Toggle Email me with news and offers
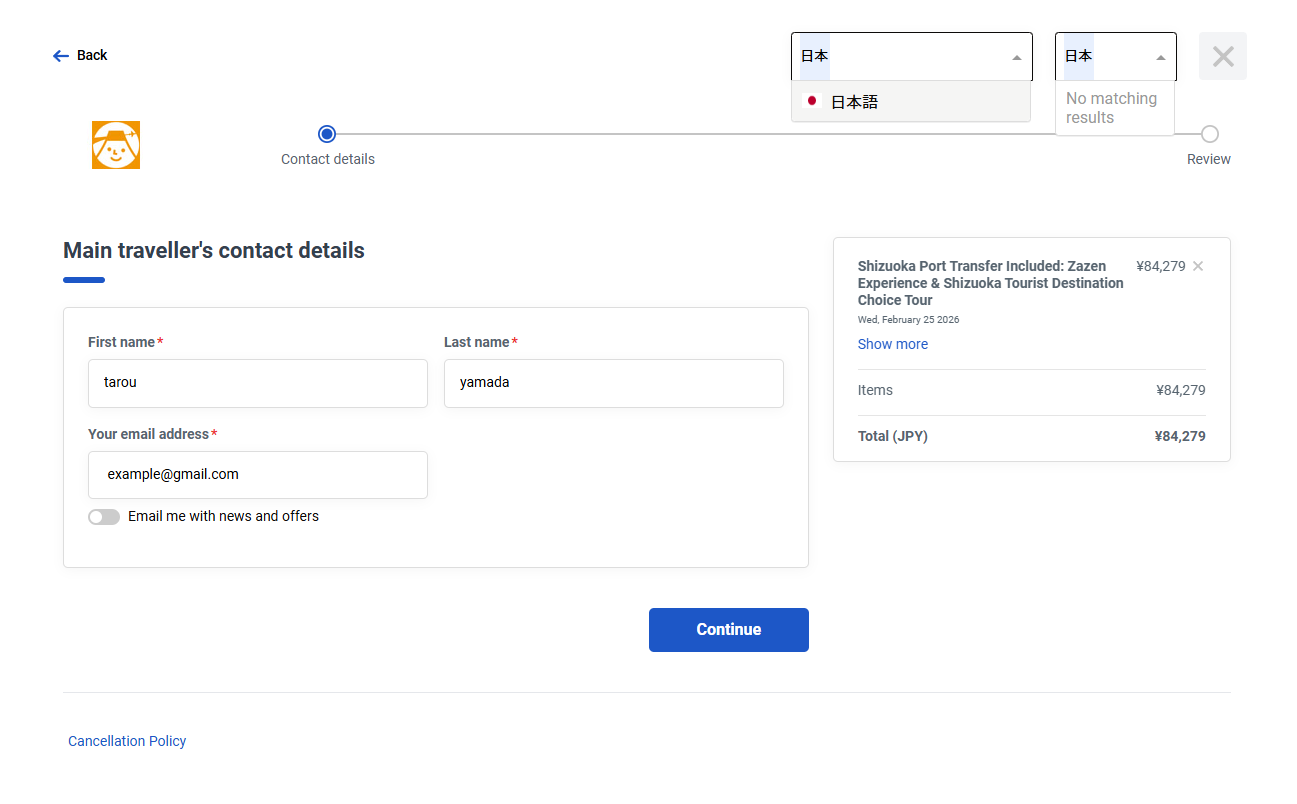Image resolution: width=1297 pixels, height=804 pixels. tap(104, 517)
